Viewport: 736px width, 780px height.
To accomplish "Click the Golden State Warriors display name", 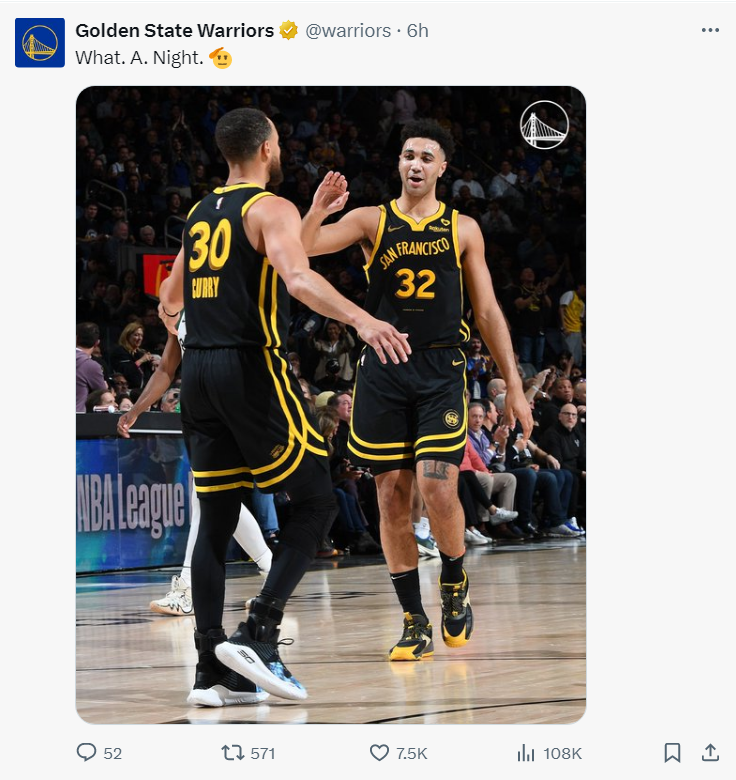I will 174,31.
